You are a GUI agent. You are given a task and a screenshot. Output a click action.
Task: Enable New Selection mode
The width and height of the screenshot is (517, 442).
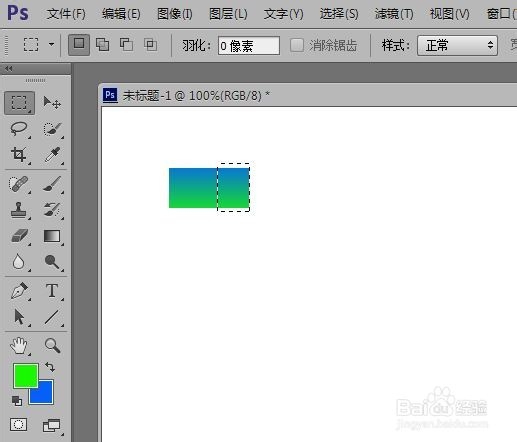(79, 44)
